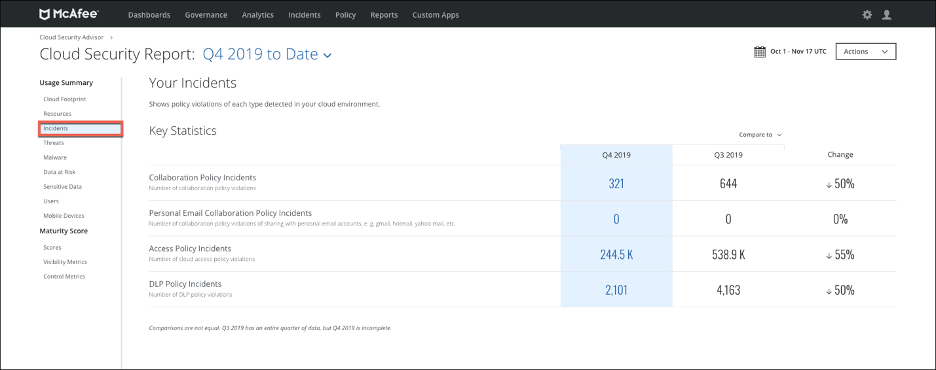Screen dimensions: 936x370
Task: Click the Q3 2019 column header
Action: click(728, 155)
